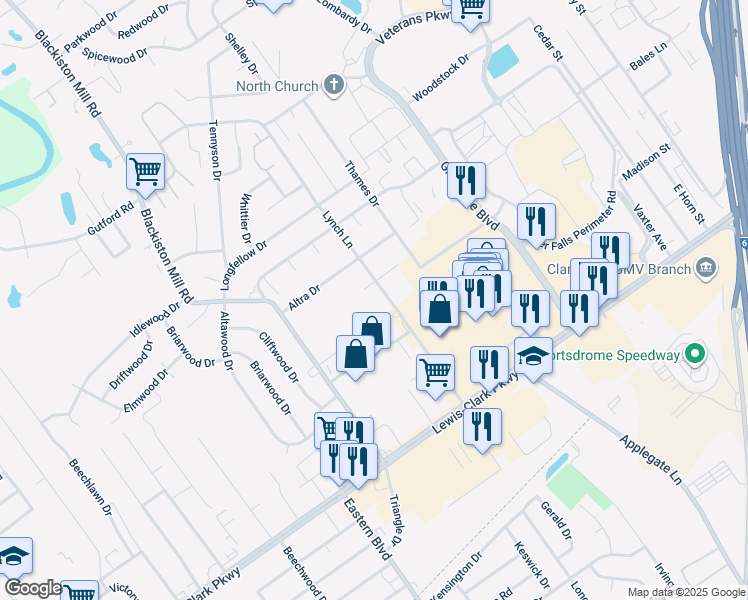This screenshot has height=600, width=748.
Task: Click the restaurant marker south of Lewis Clark Pkwy
Action: (x=482, y=427)
